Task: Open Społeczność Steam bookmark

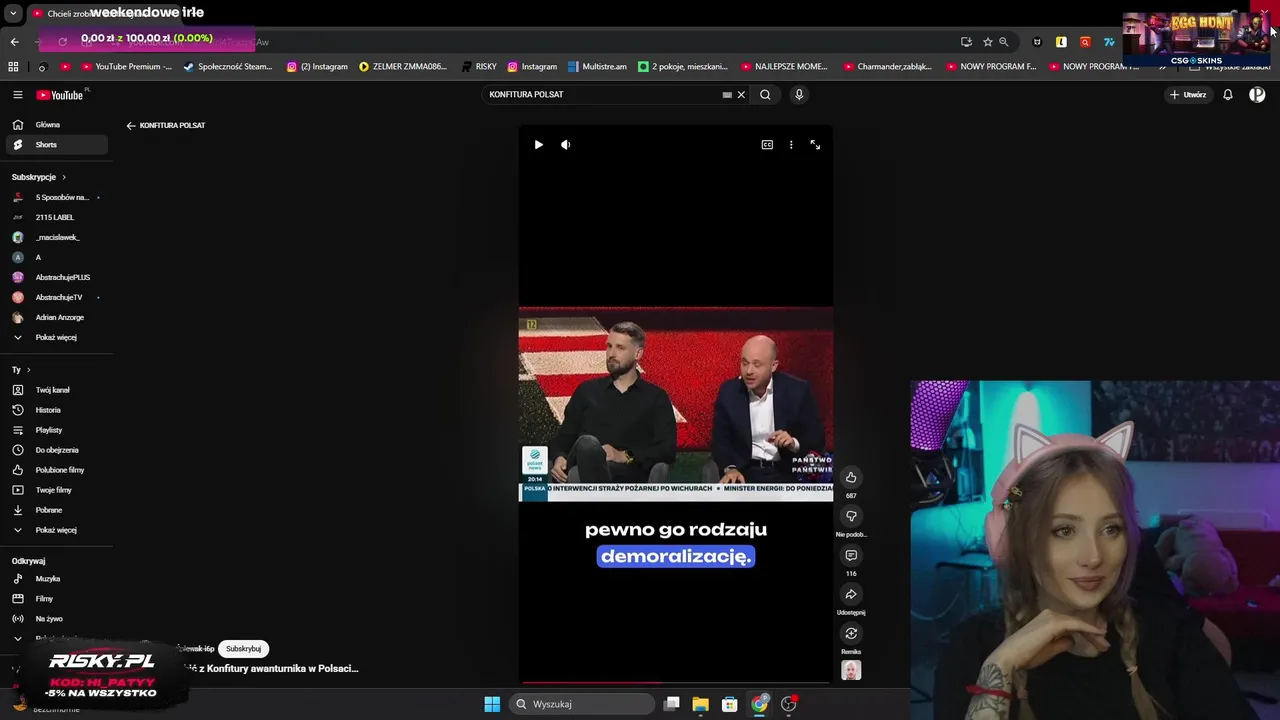Action: [x=228, y=67]
